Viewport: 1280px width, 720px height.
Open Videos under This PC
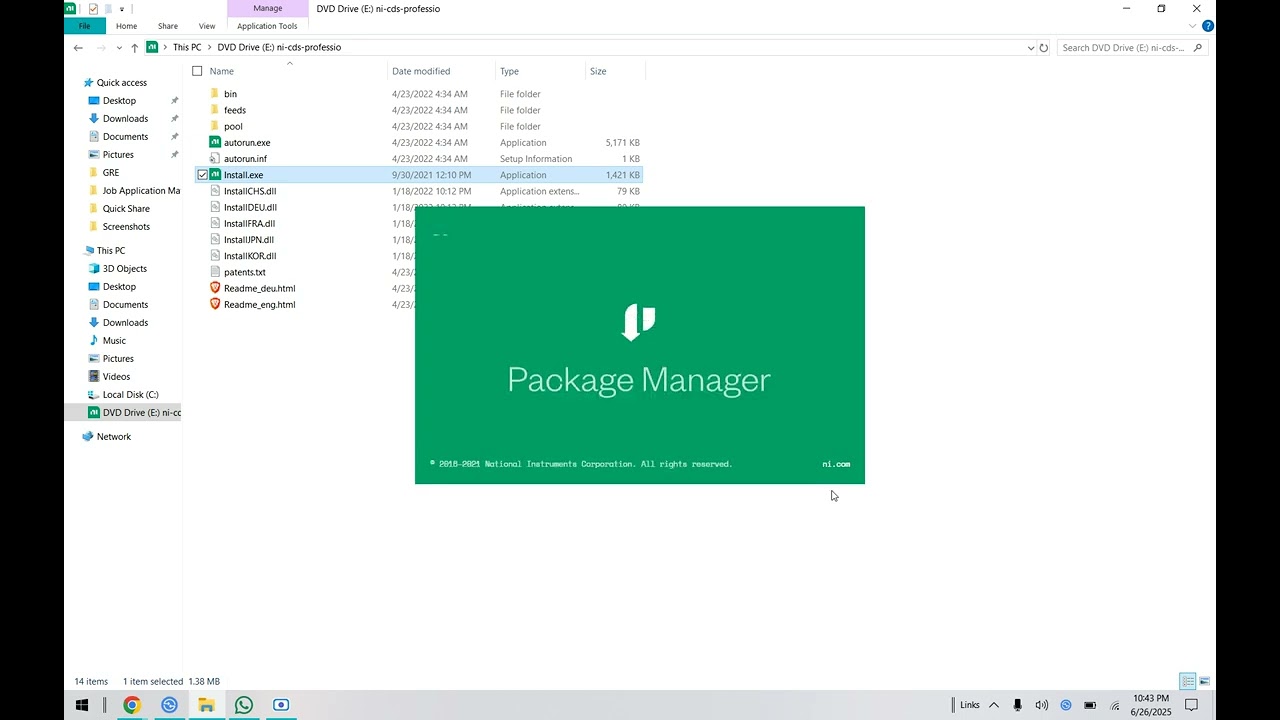pos(116,377)
